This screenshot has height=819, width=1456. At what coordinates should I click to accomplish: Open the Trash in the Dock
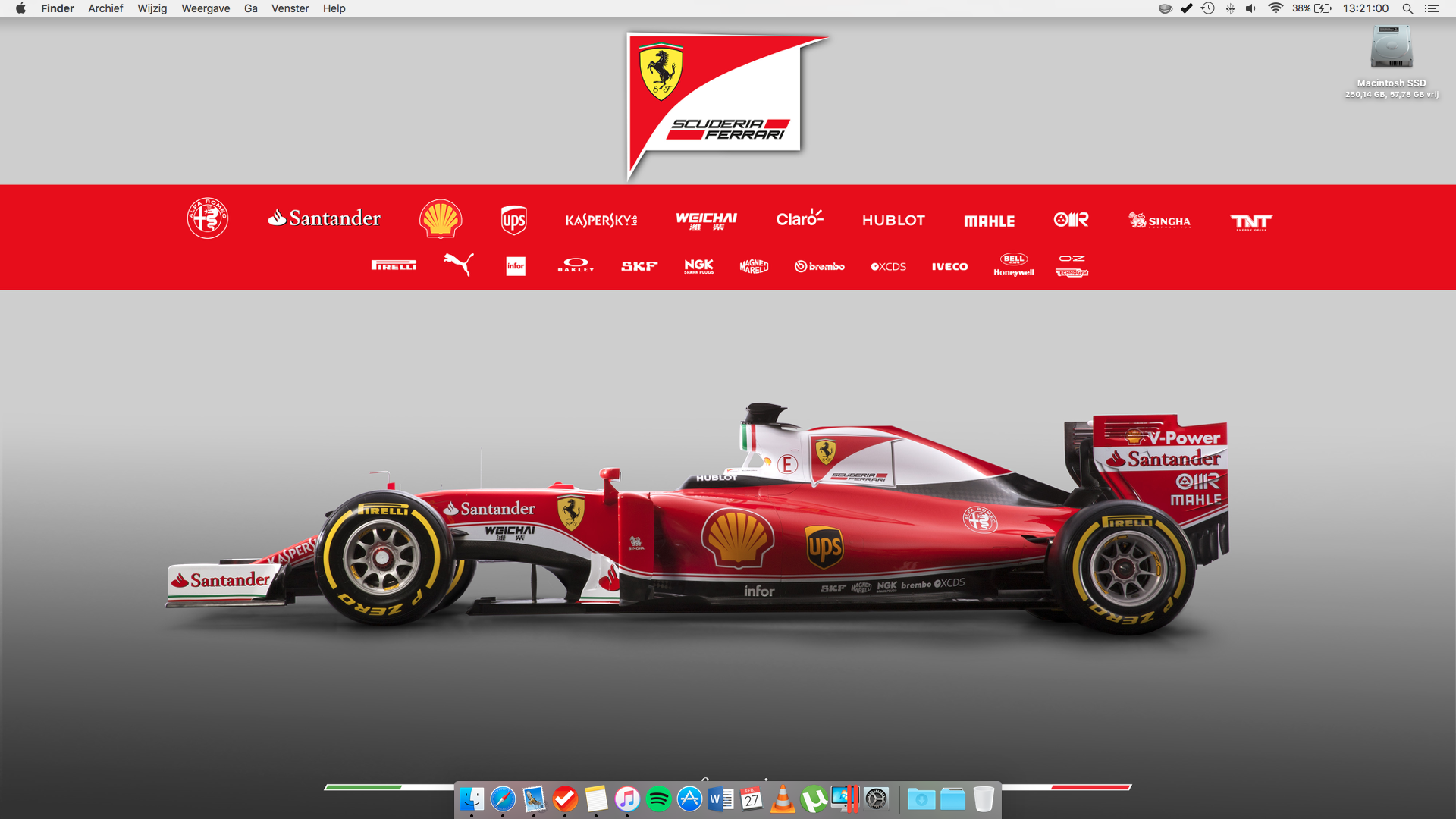tap(984, 799)
